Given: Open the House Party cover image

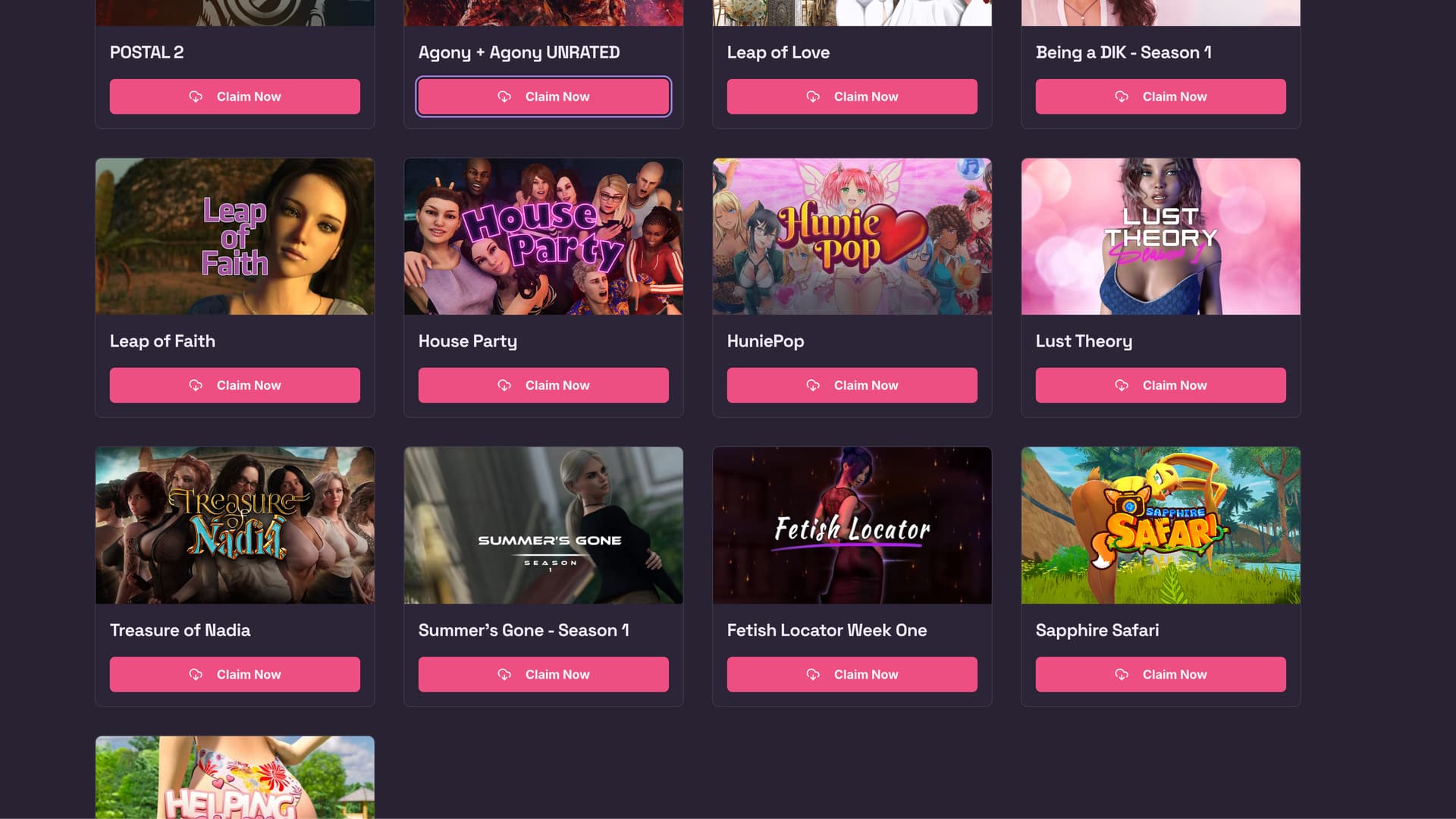Looking at the screenshot, I should point(543,237).
